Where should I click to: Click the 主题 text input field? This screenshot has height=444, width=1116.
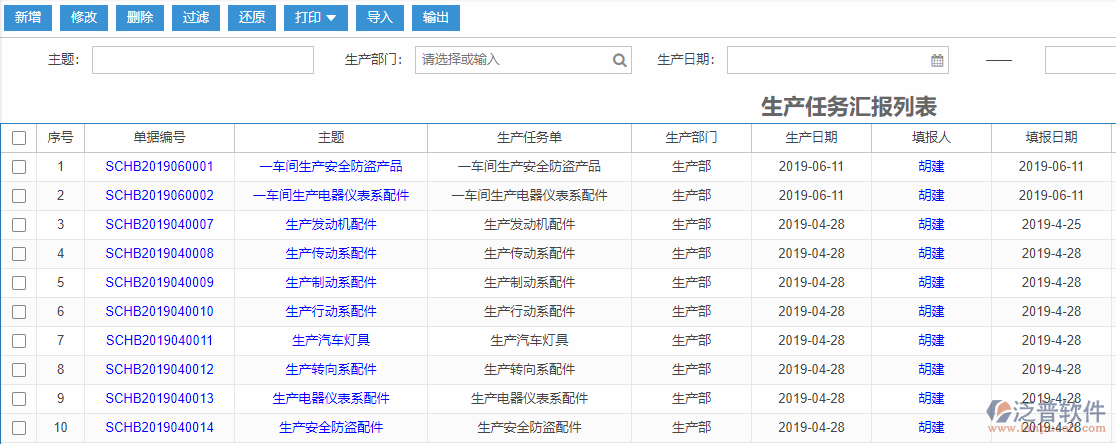click(202, 60)
